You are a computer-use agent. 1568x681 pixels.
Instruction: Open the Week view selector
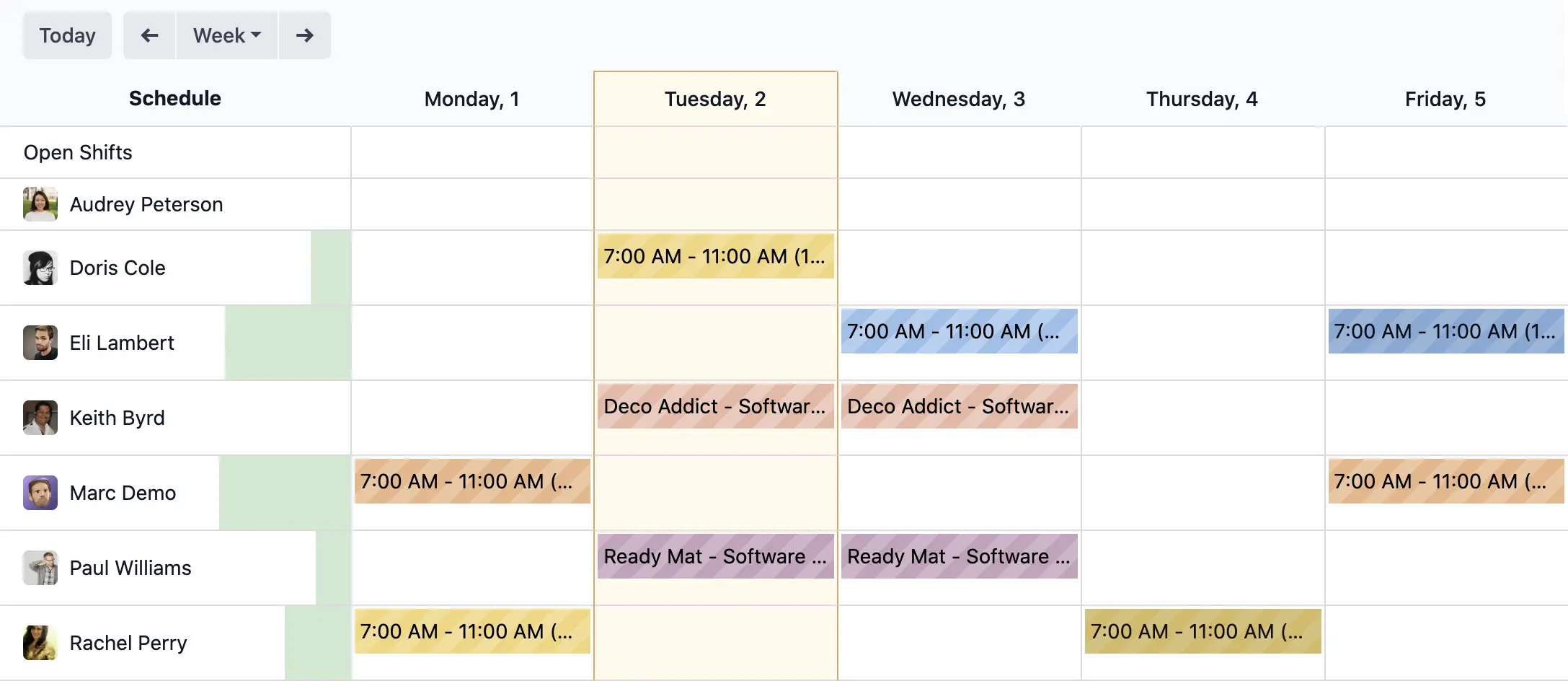point(226,35)
